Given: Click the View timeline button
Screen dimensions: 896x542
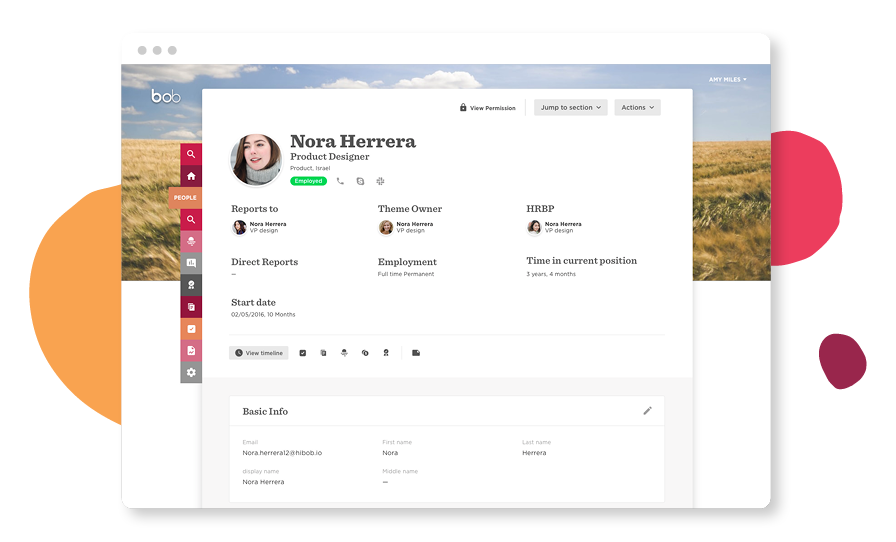Looking at the screenshot, I should tap(259, 353).
